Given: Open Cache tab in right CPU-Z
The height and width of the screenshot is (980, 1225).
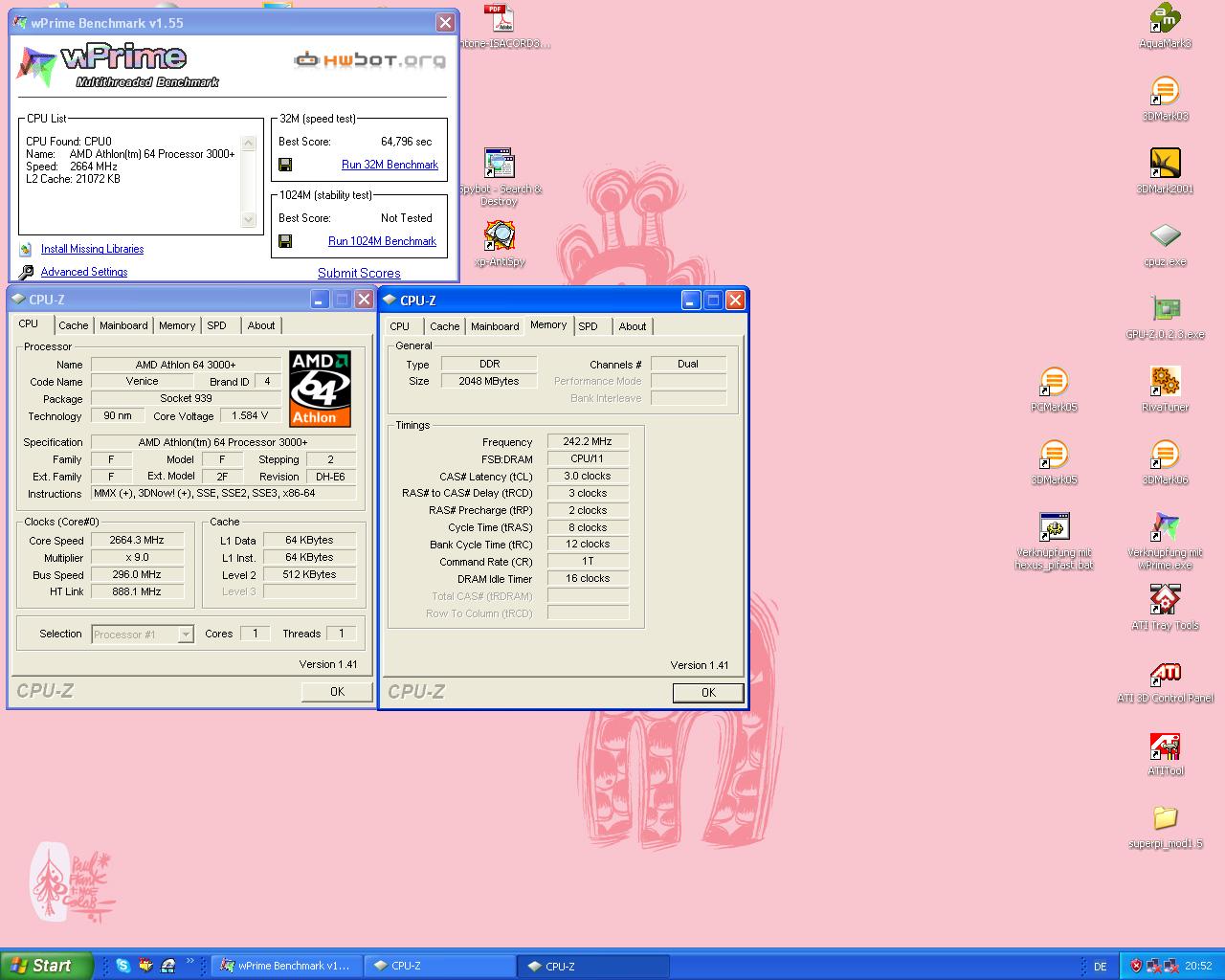Looking at the screenshot, I should [x=445, y=326].
